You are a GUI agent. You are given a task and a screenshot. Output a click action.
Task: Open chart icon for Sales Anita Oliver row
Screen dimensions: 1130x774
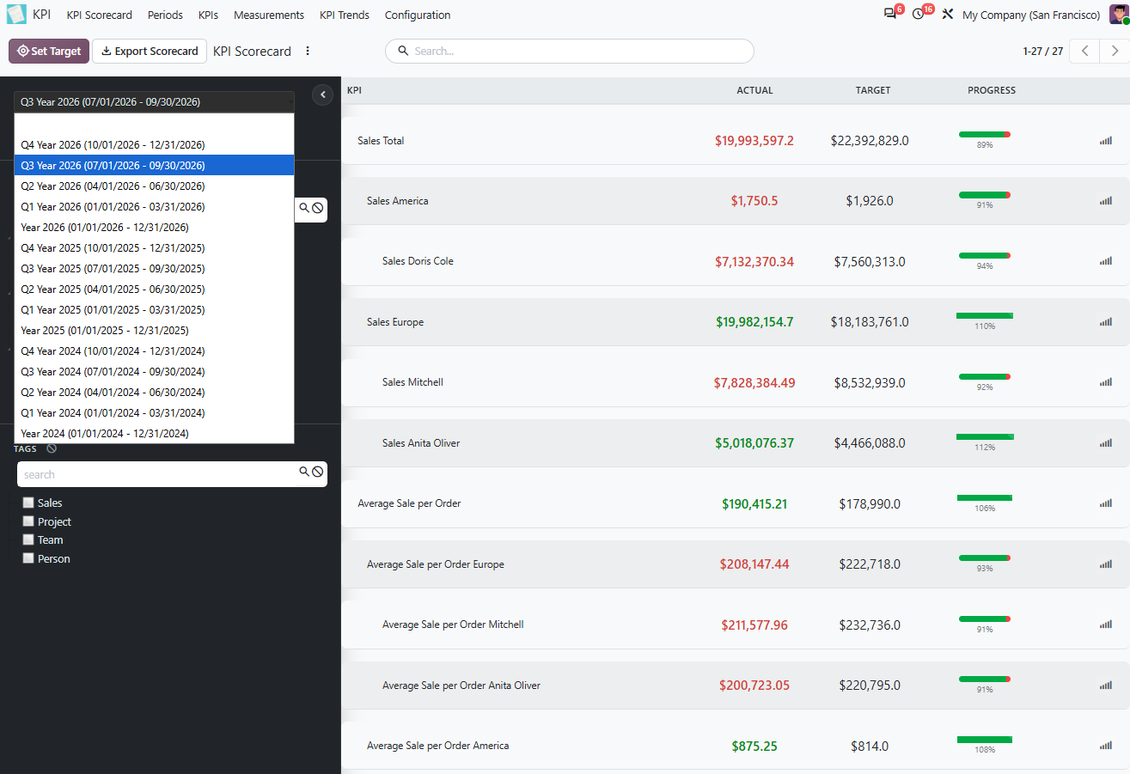(1105, 443)
